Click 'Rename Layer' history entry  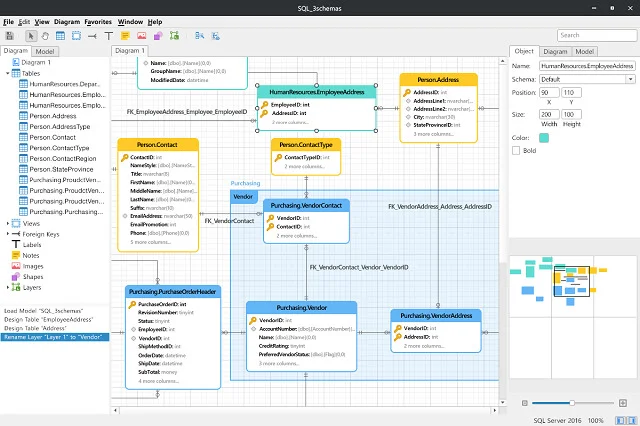[x=55, y=337]
